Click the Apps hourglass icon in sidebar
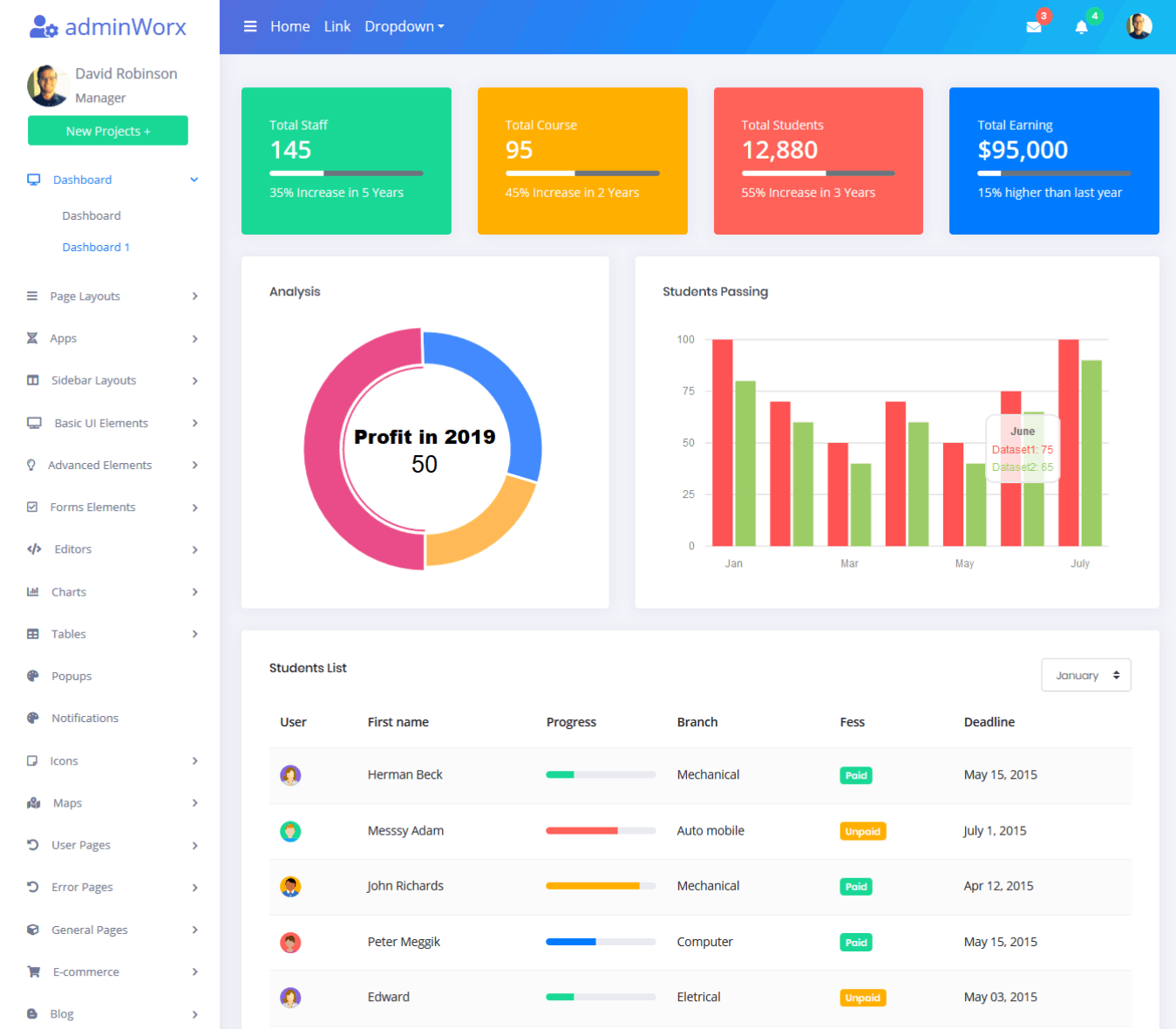Viewport: 1176px width, 1029px height. [32, 338]
